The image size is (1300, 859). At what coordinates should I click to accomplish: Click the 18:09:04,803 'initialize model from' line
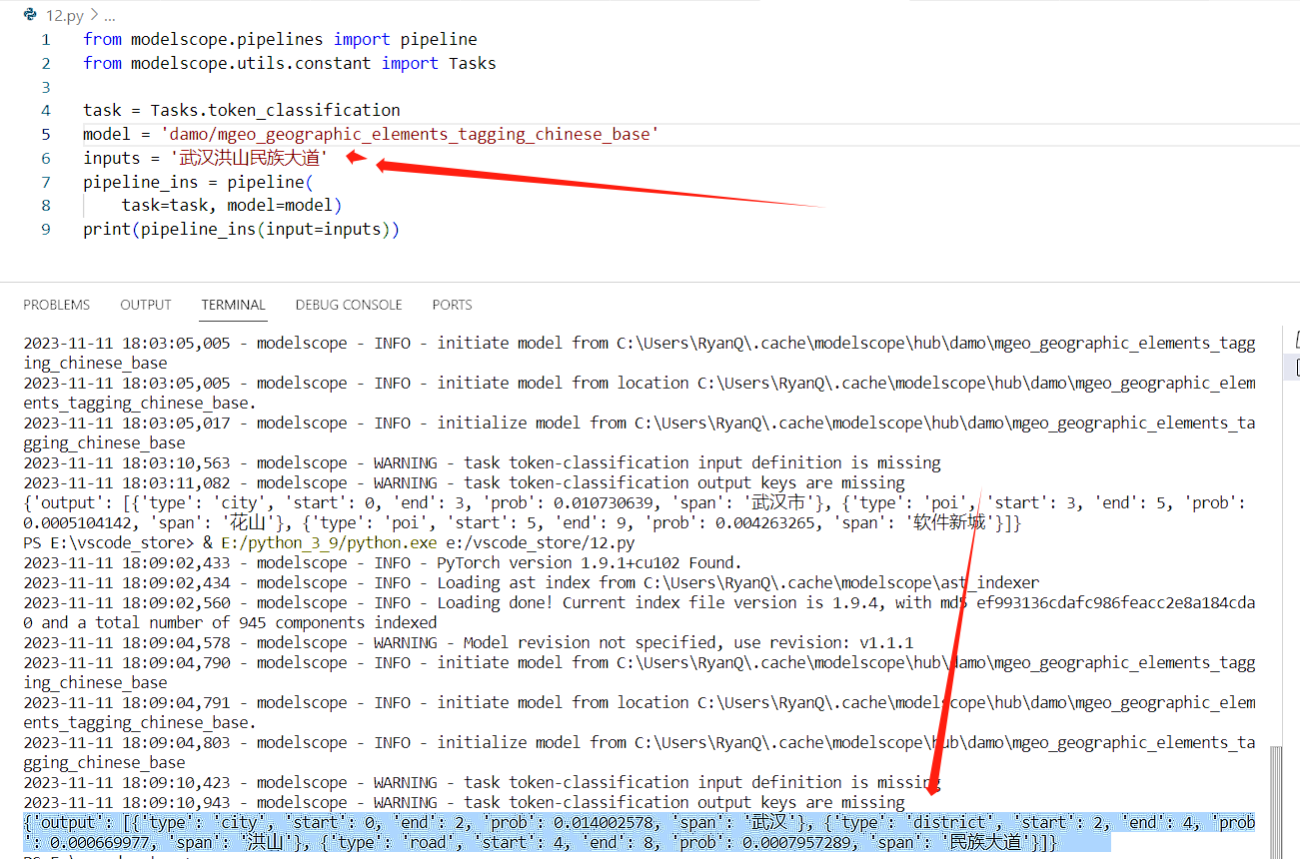tap(639, 752)
